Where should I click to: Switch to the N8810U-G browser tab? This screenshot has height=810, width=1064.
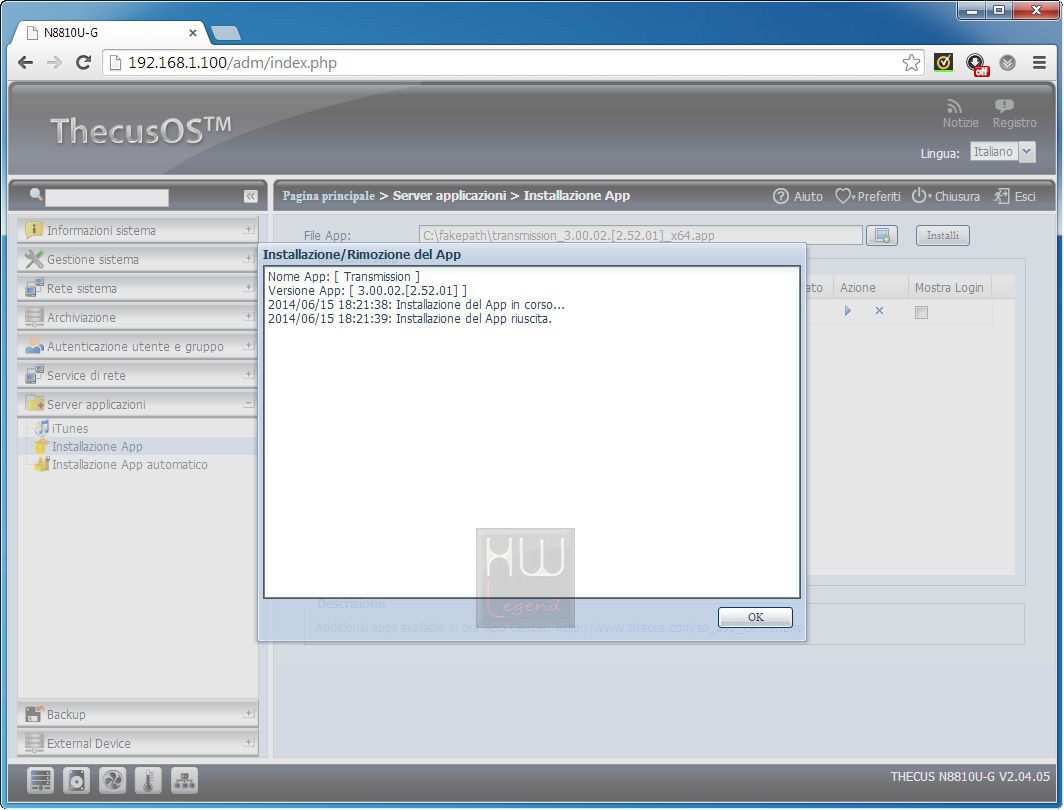coord(111,33)
